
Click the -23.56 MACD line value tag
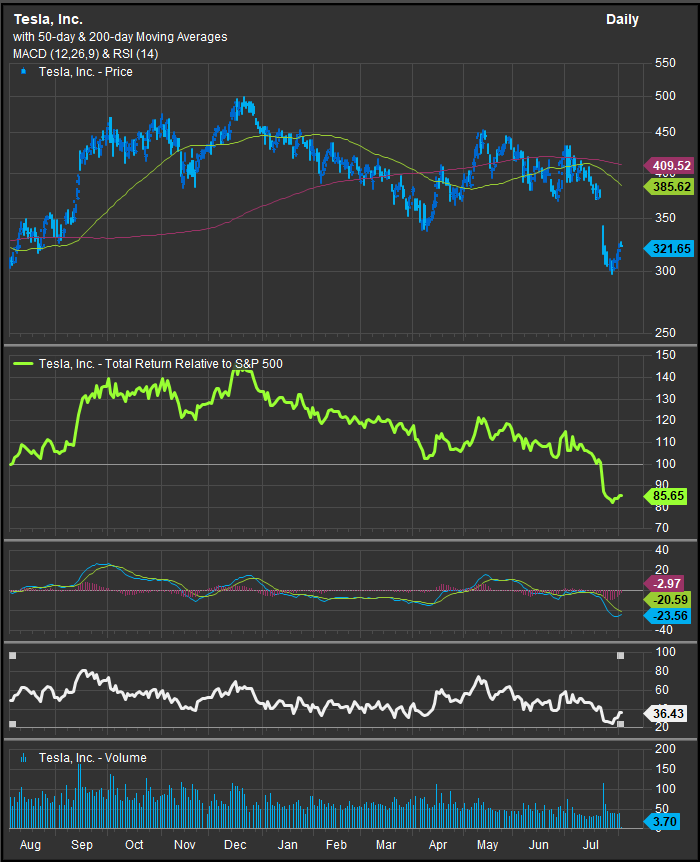tap(667, 616)
